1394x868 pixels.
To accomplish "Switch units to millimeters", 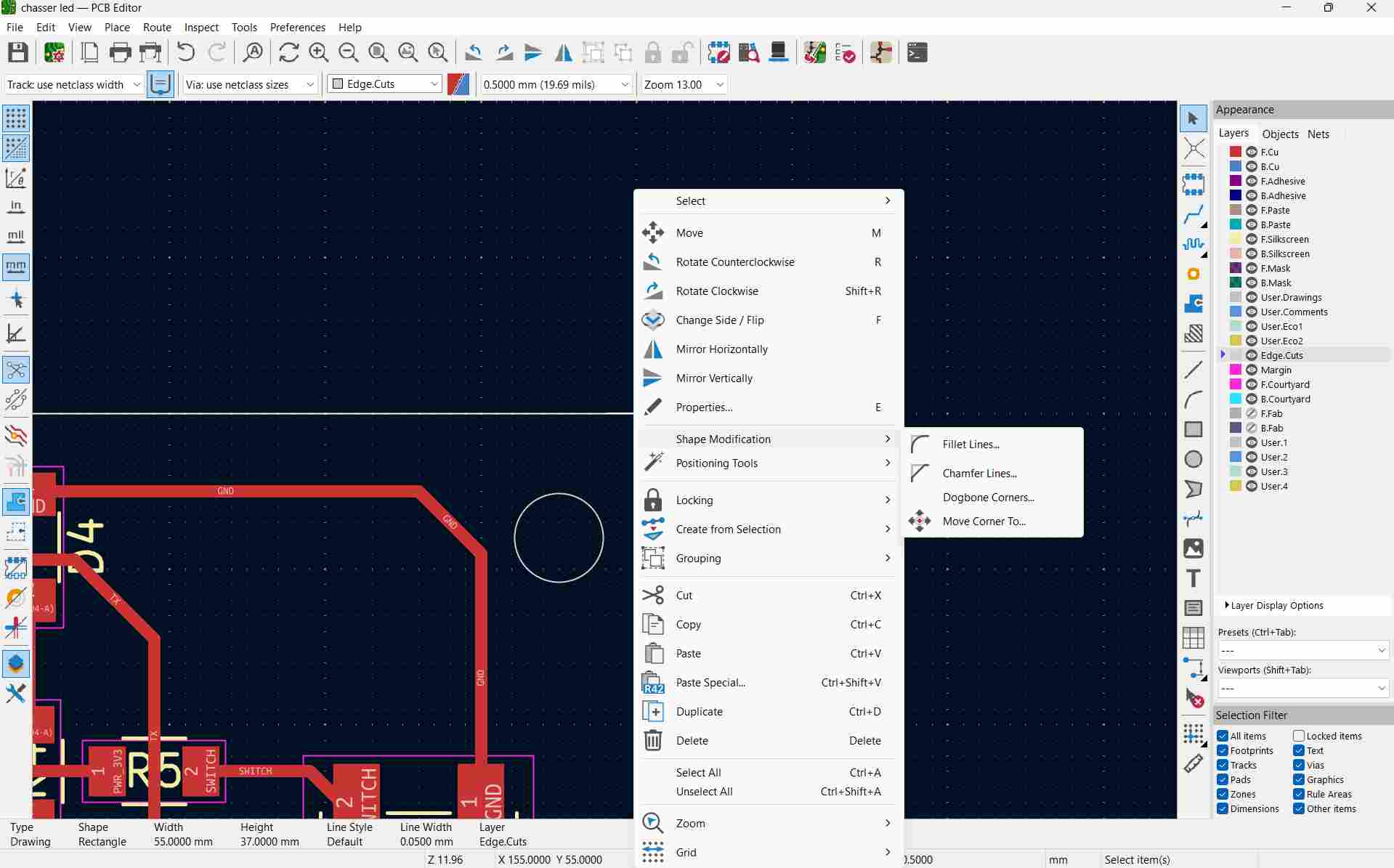I will pyautogui.click(x=16, y=267).
